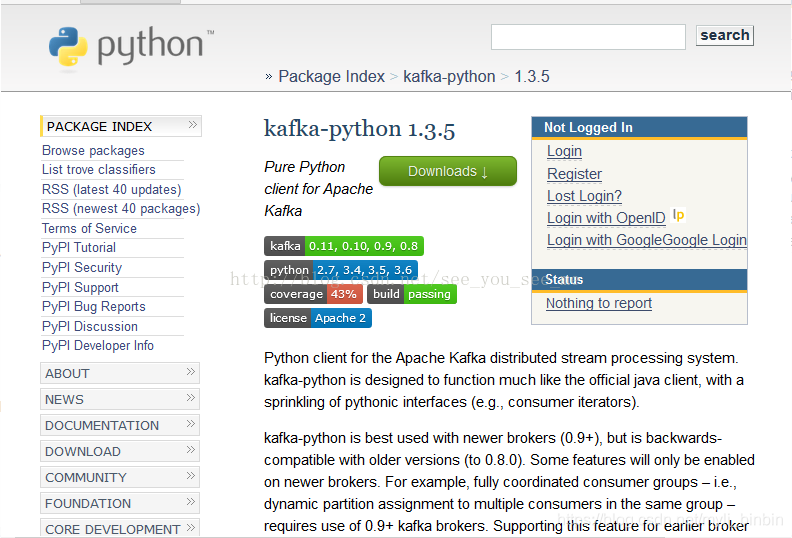Open List trove classifiers link
The image size is (792, 538).
[x=98, y=170]
